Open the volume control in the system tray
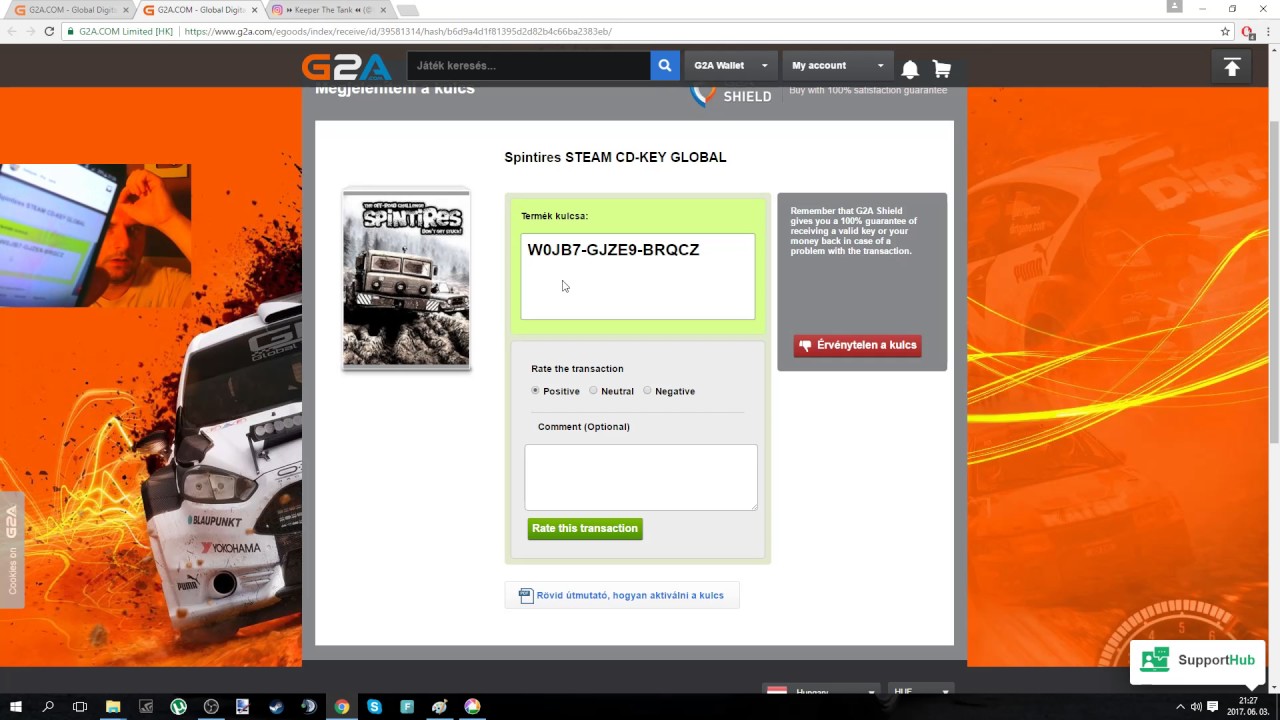 1196,706
